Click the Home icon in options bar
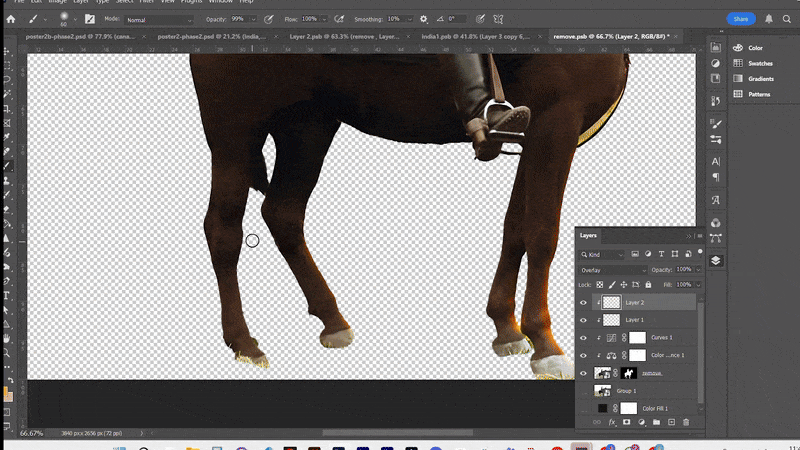This screenshot has height=450, width=800. coord(11,19)
